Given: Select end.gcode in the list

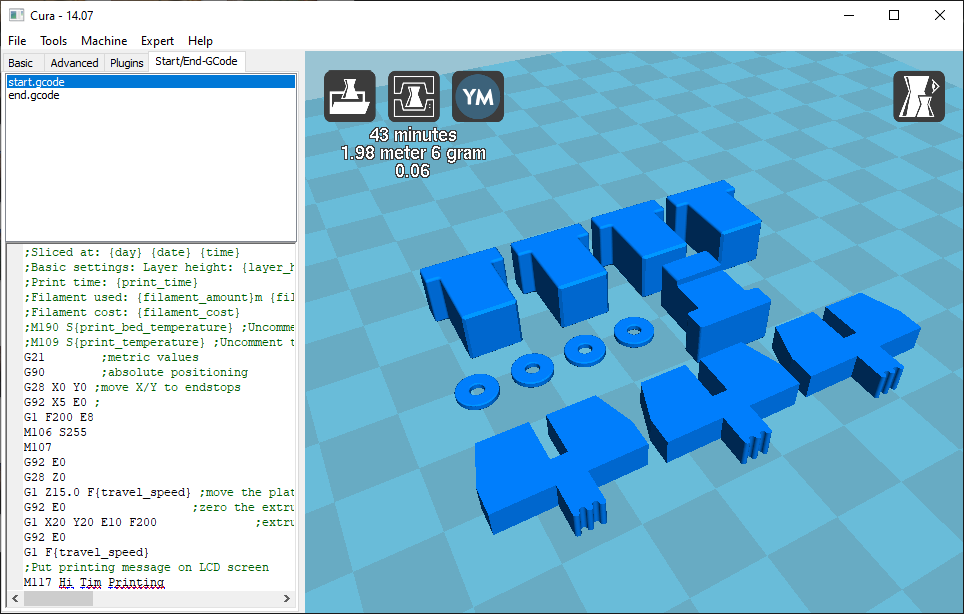Looking at the screenshot, I should [x=151, y=95].
